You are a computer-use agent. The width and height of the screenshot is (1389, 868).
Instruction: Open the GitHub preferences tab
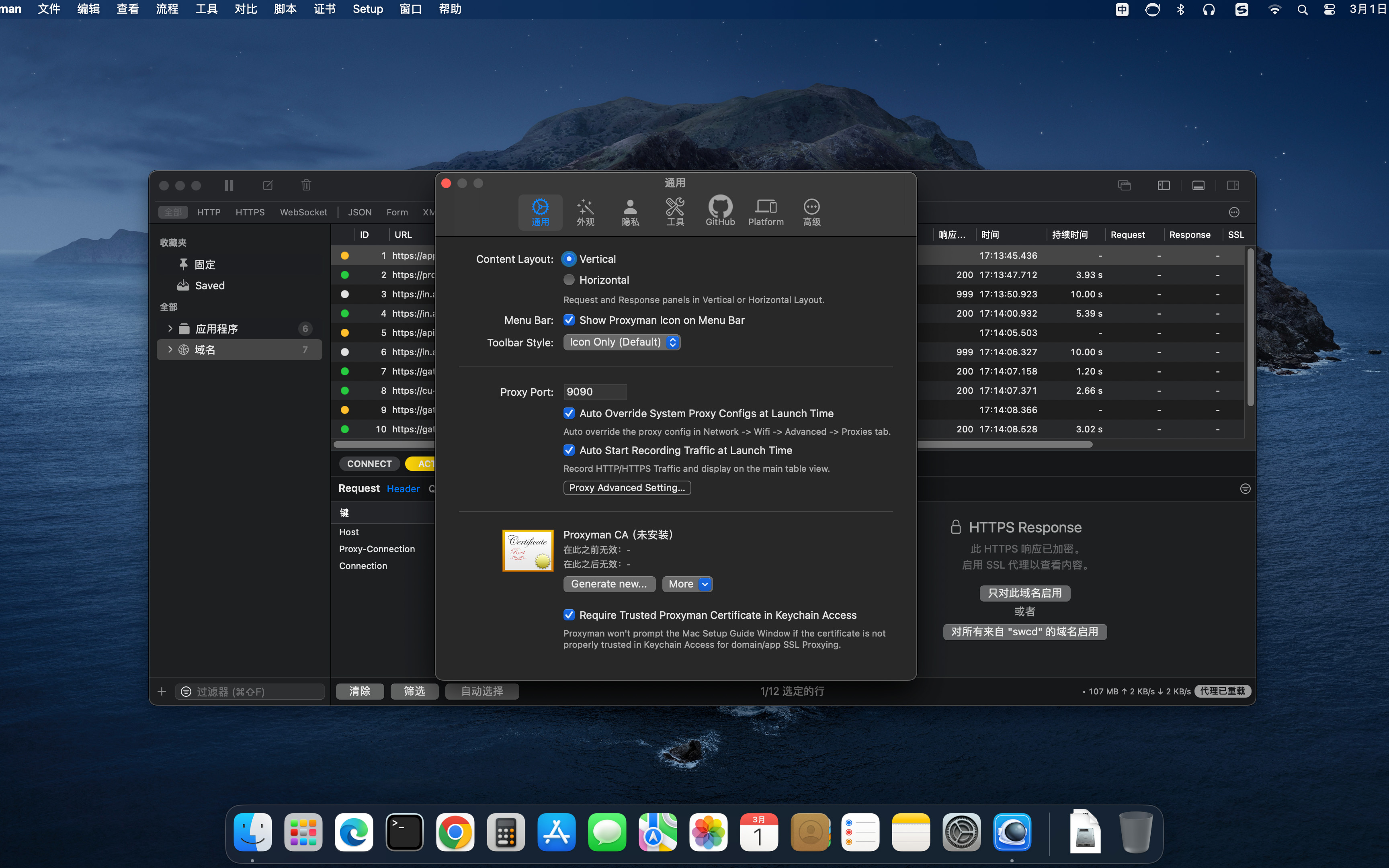coord(720,213)
